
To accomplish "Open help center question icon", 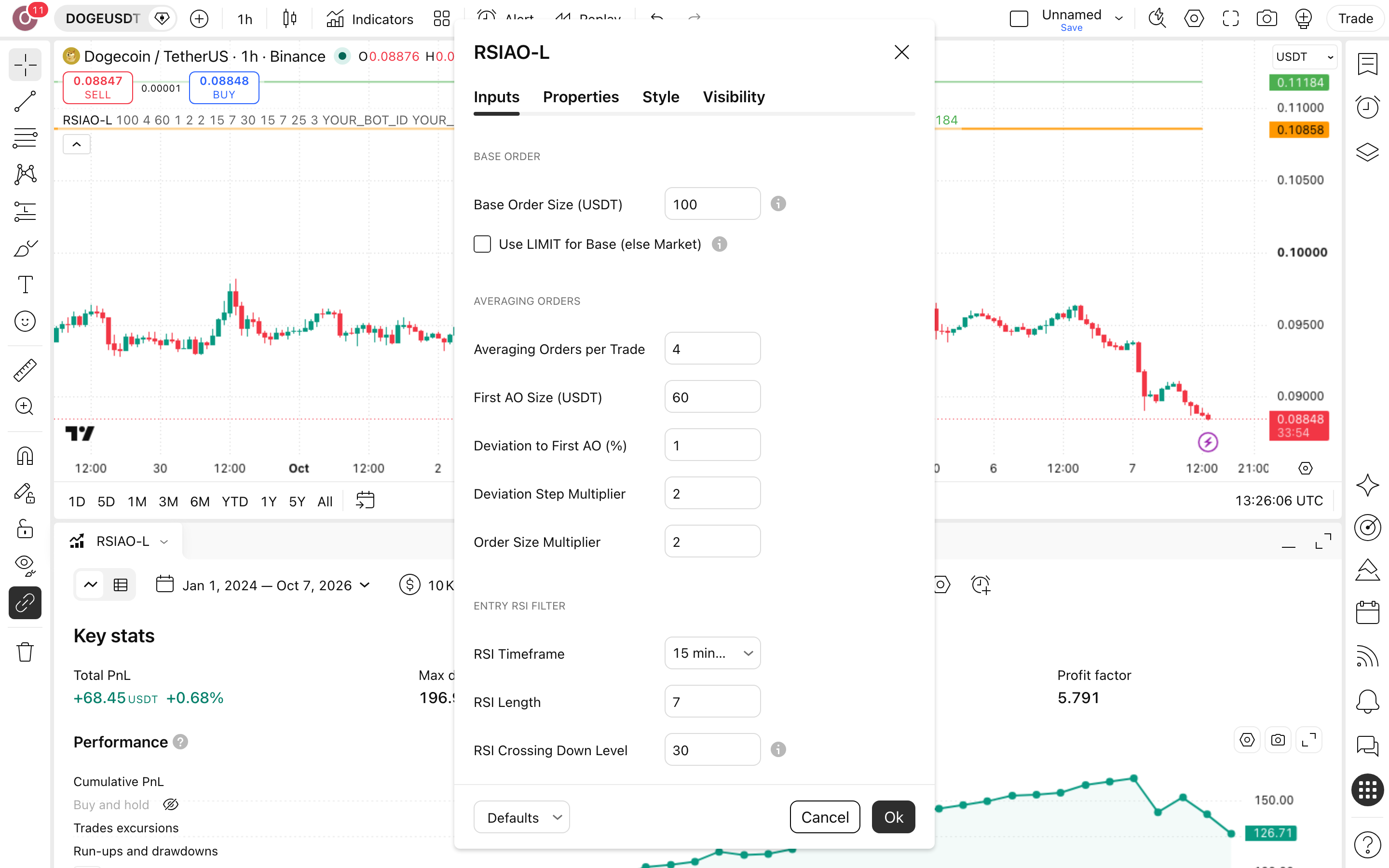I will 1367,844.
